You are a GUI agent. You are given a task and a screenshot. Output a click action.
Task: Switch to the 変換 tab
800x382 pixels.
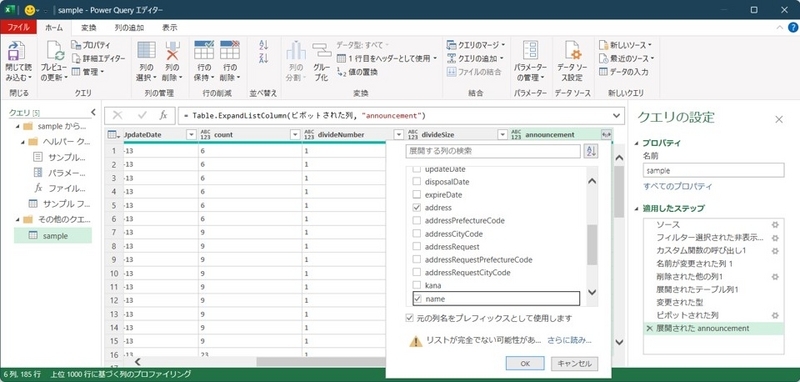(89, 28)
